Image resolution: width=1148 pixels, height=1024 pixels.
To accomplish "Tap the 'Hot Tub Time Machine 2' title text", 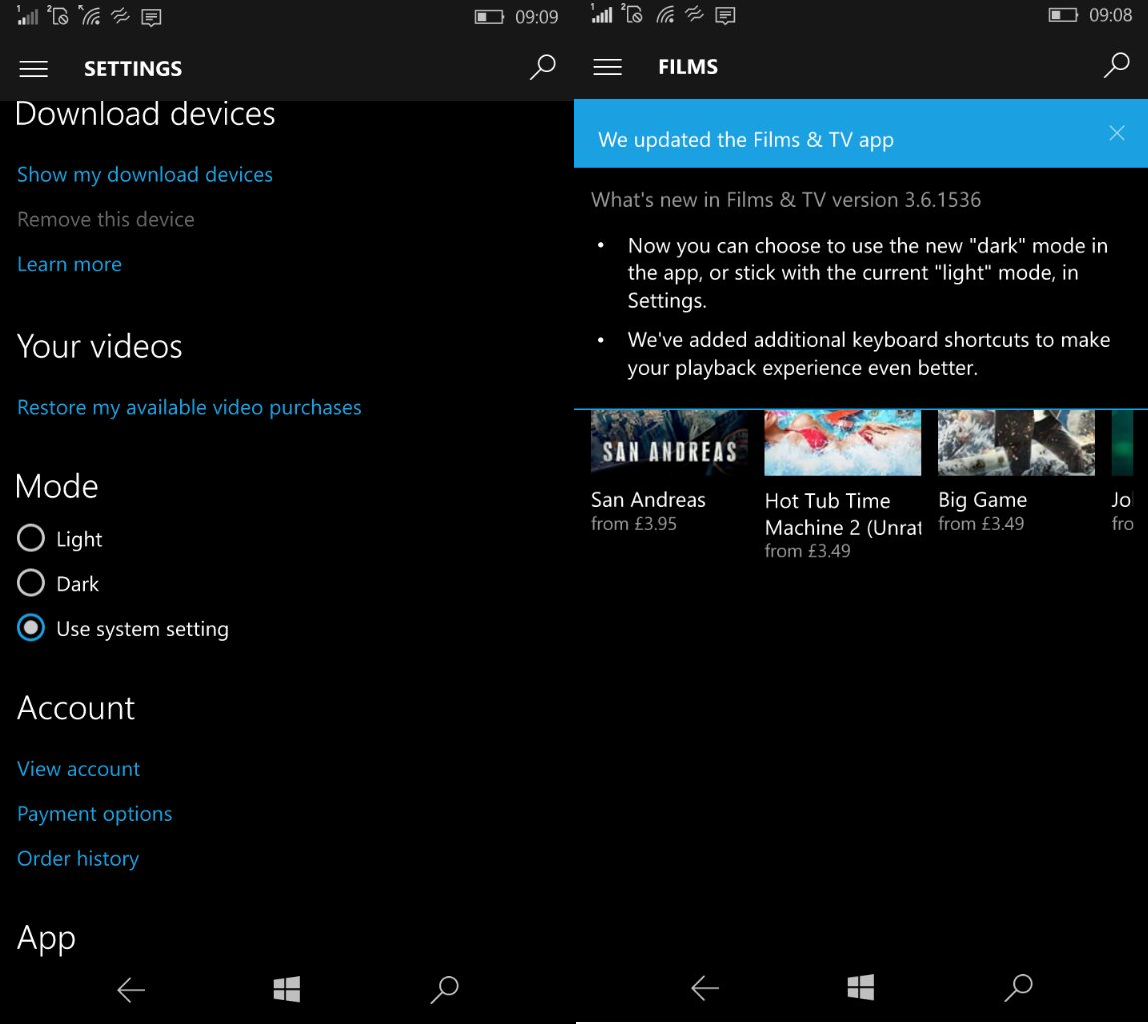I will (x=843, y=514).
